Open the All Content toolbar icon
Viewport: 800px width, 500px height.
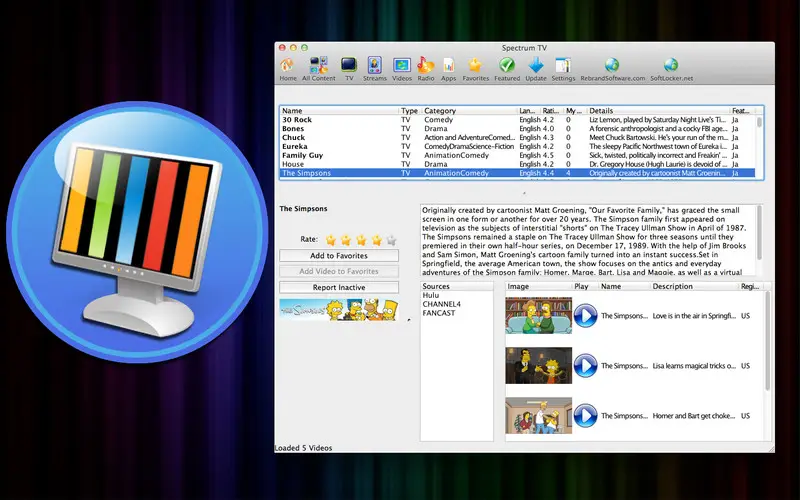(x=319, y=66)
